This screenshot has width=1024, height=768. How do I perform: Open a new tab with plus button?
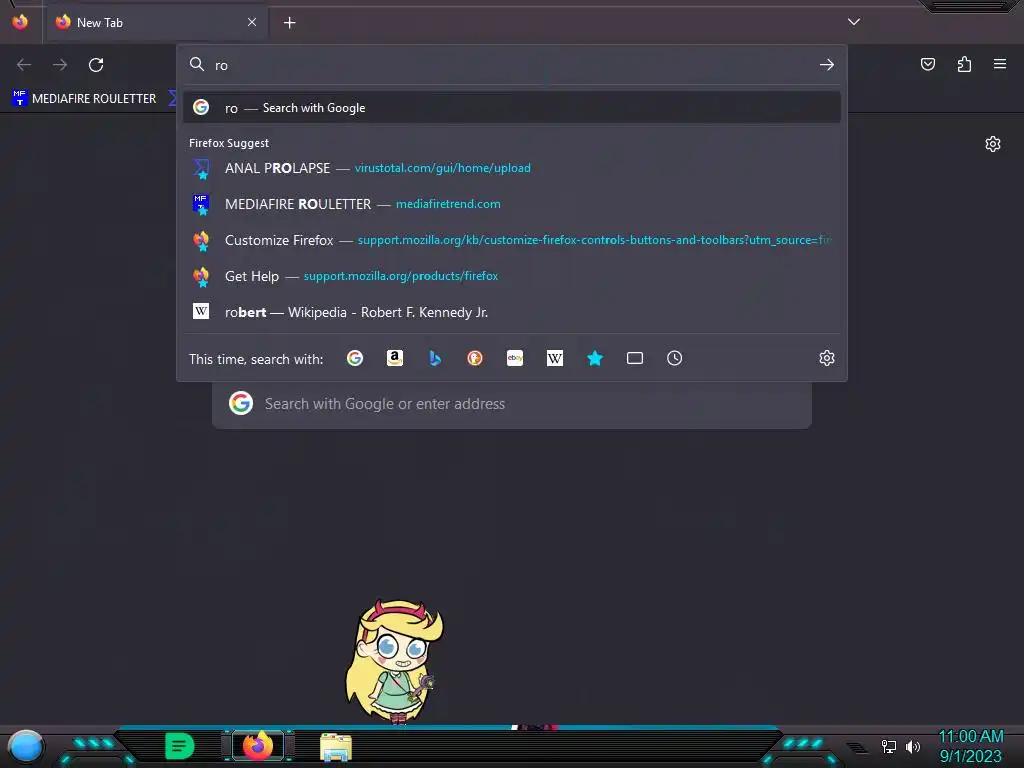tap(290, 23)
